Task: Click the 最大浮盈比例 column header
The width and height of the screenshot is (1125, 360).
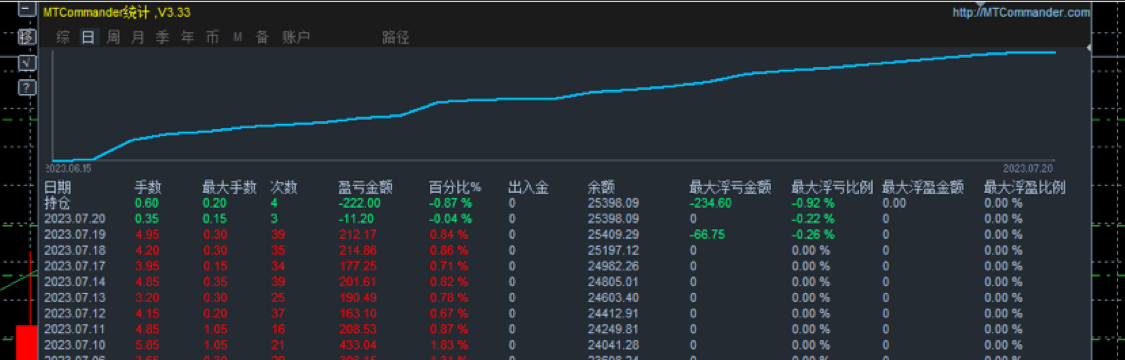Action: pos(1025,188)
